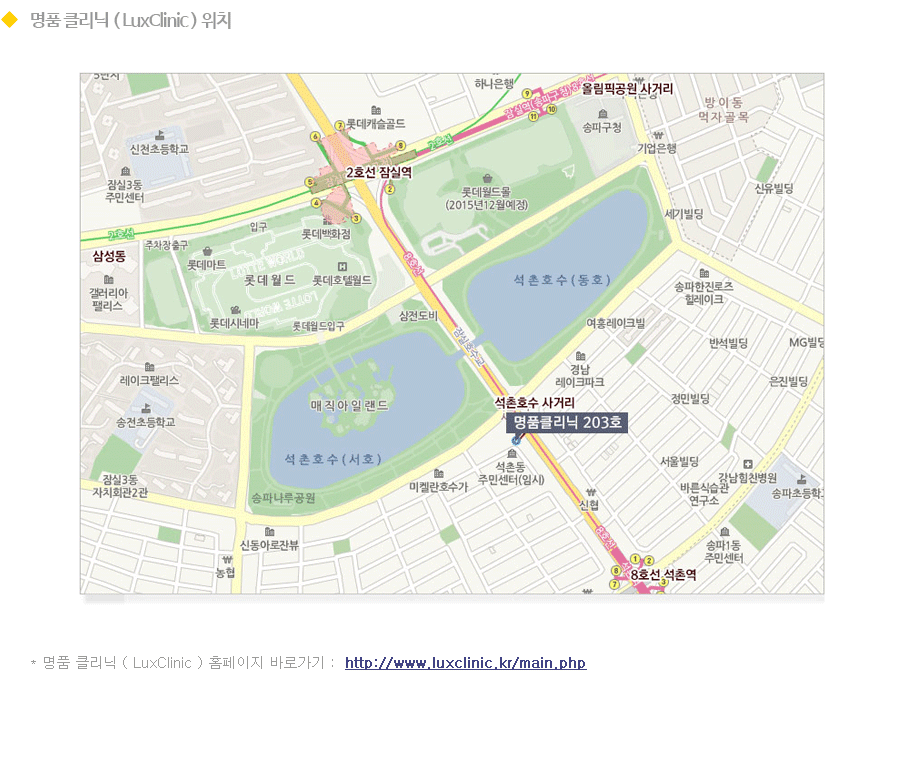This screenshot has width=921, height=773.
Task: Click the 신천초등학교 school icon
Action: tap(159, 136)
